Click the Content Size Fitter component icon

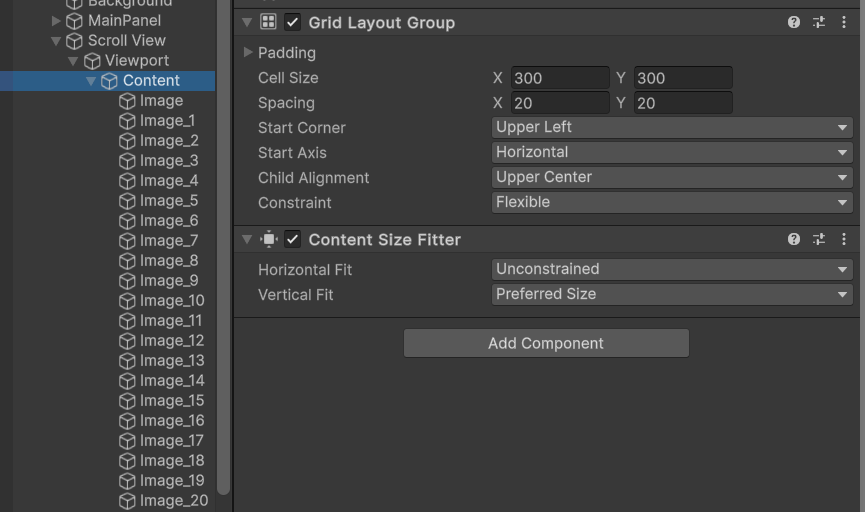[269, 239]
